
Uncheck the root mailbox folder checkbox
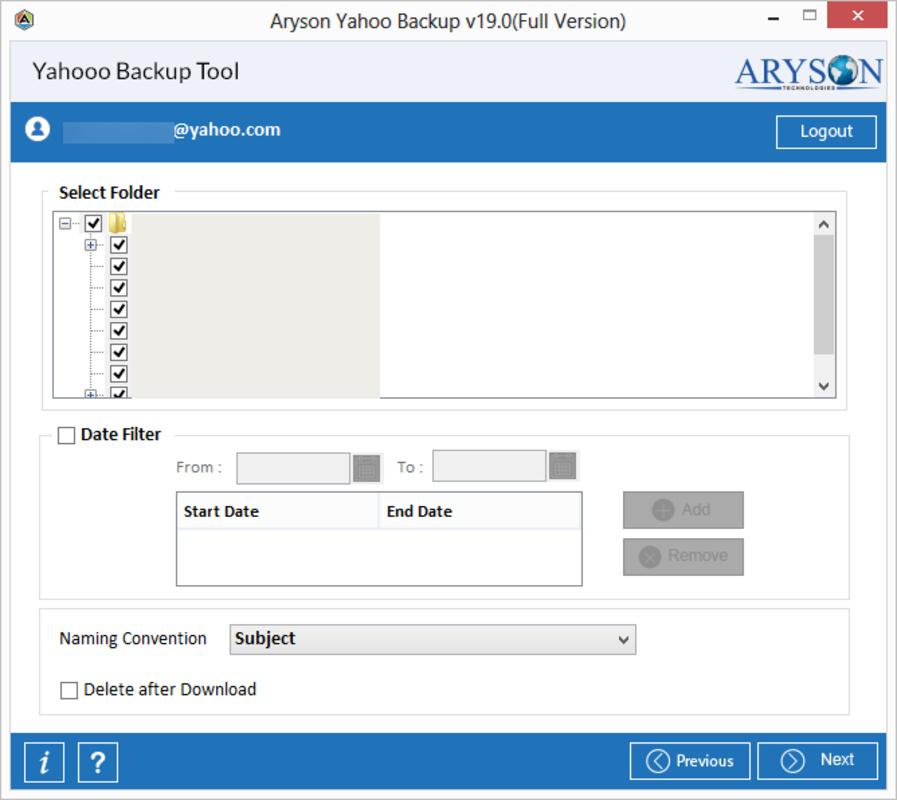click(91, 224)
